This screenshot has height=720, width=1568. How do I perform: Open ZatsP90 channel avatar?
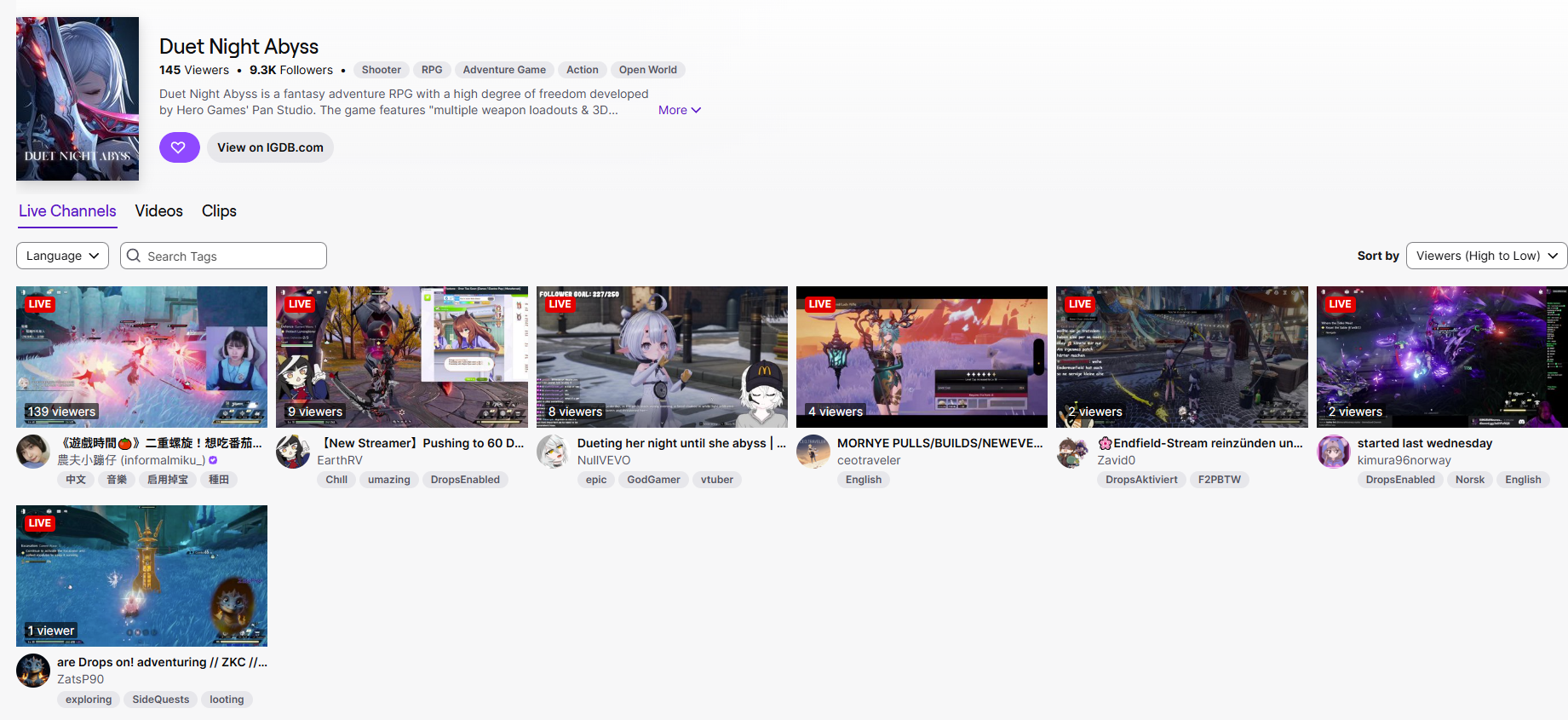(x=33, y=671)
